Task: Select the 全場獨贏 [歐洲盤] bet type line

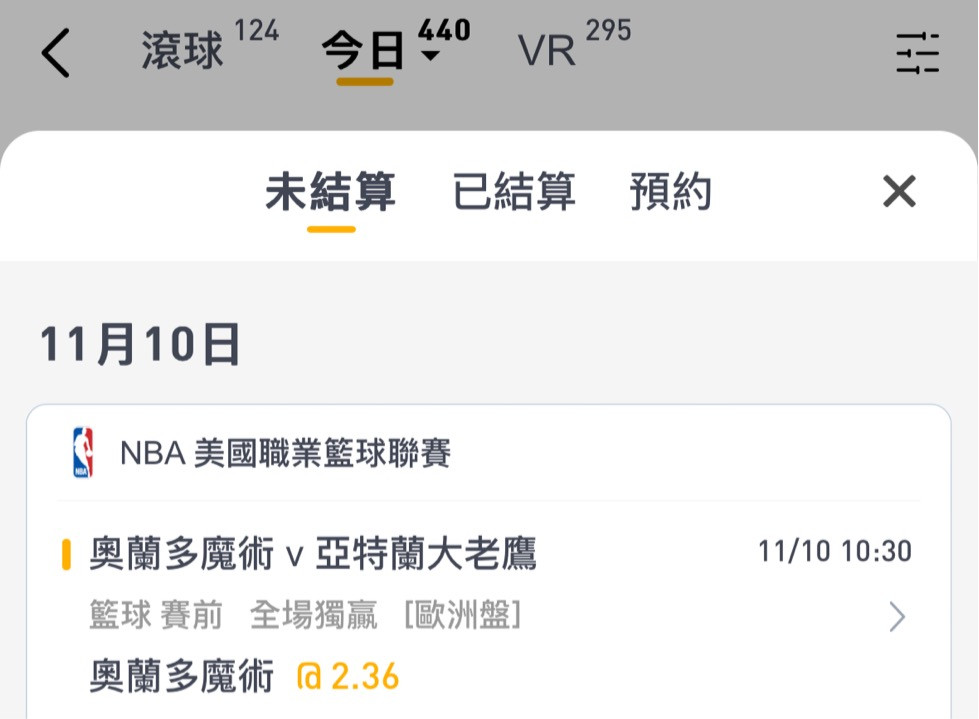Action: (386, 615)
